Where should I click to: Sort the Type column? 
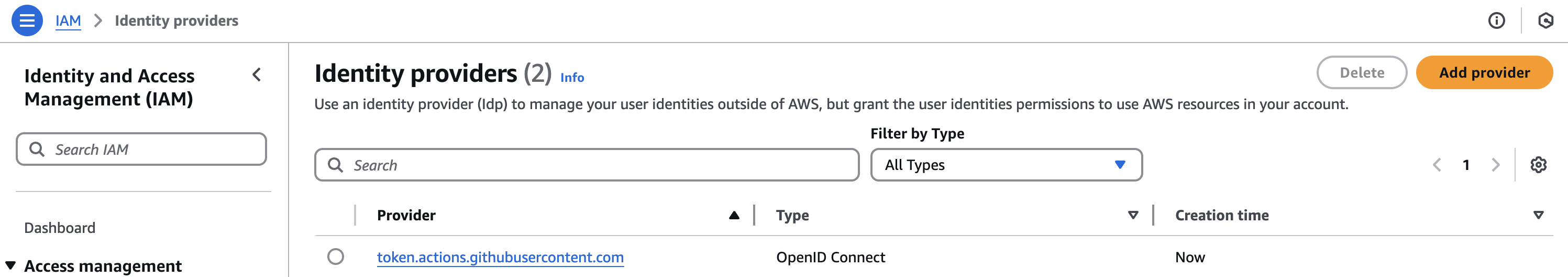tap(1133, 216)
